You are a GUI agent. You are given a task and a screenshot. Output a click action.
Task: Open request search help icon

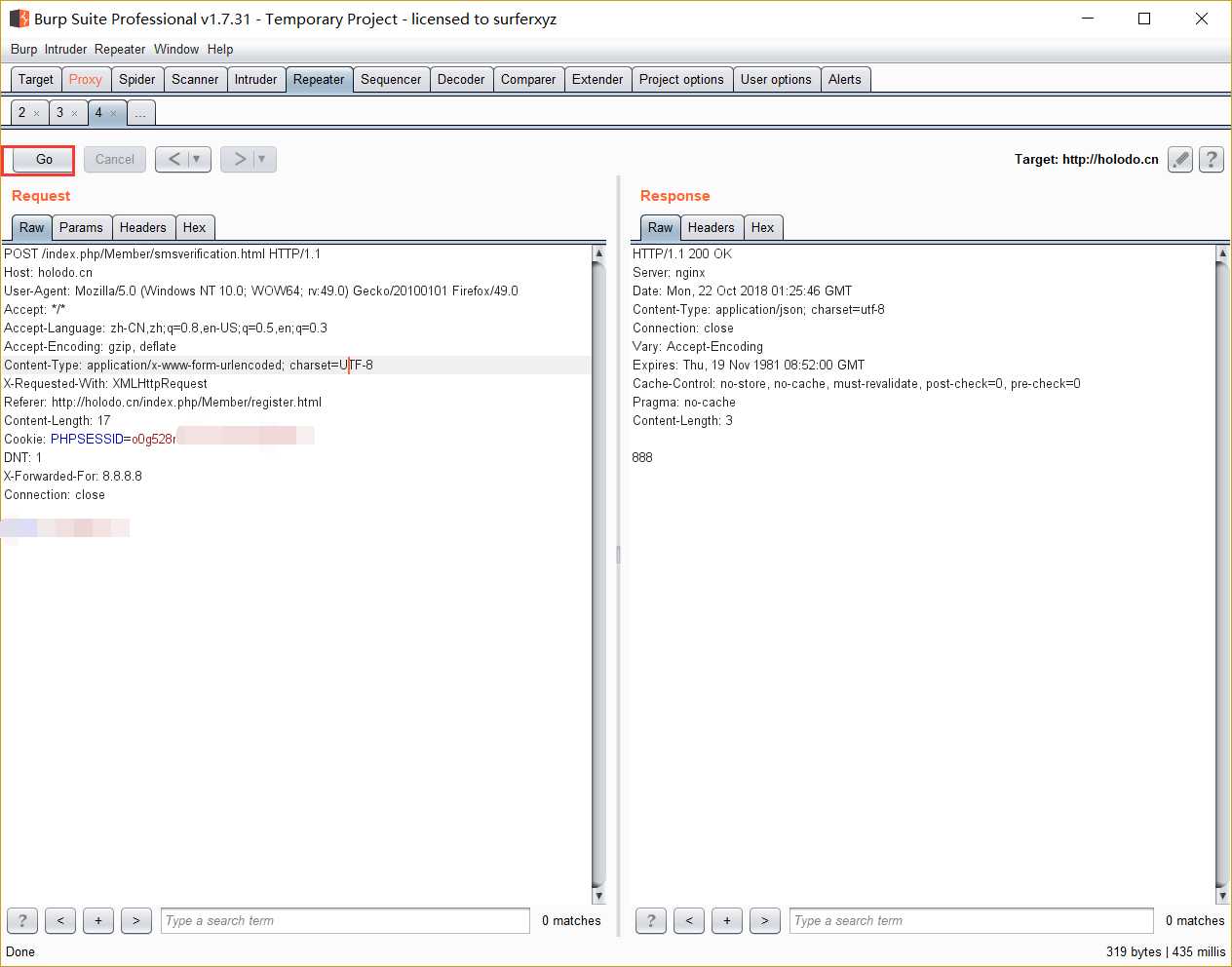coord(22,920)
